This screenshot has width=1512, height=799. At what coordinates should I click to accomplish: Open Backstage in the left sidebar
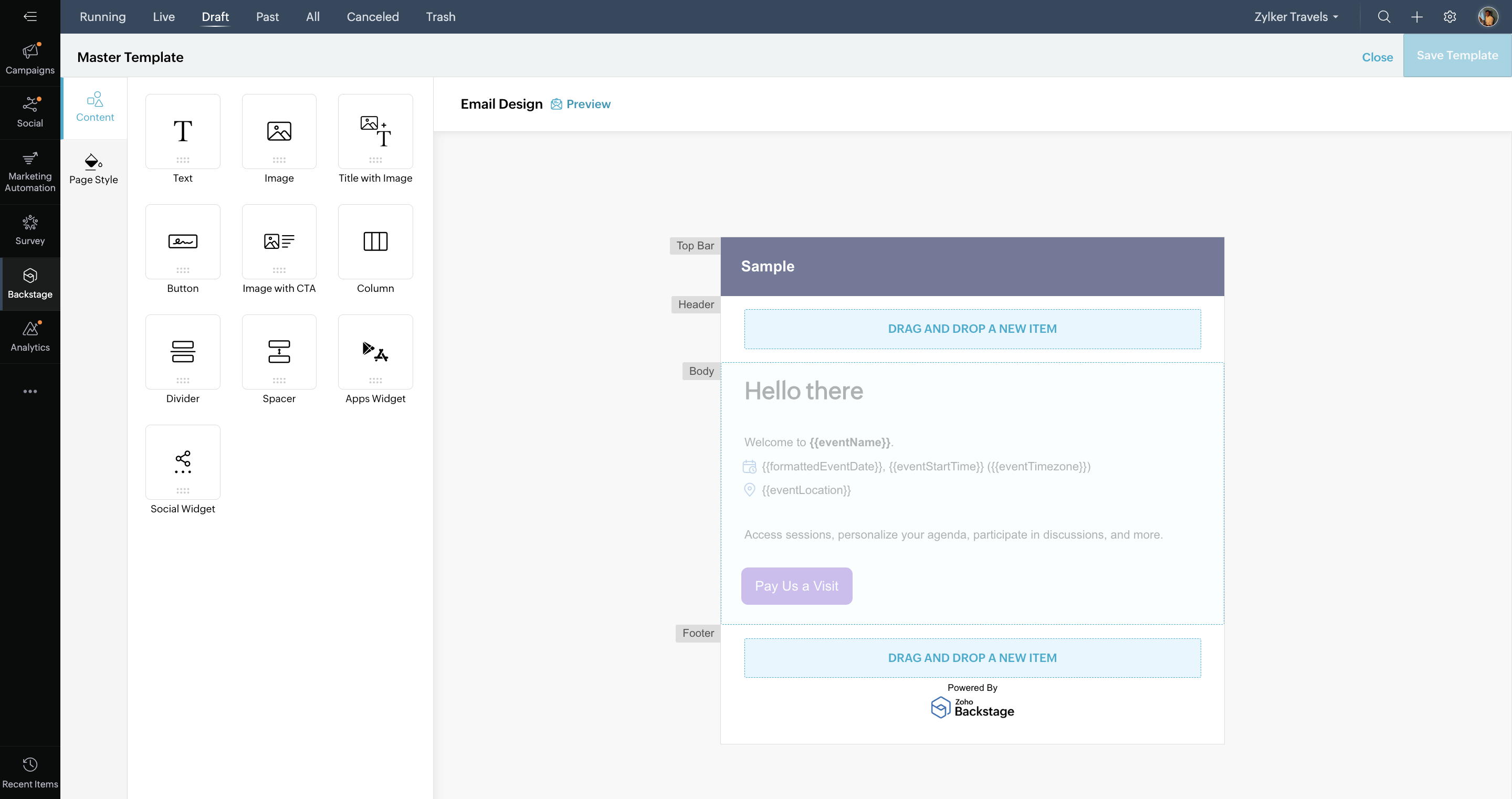30,283
